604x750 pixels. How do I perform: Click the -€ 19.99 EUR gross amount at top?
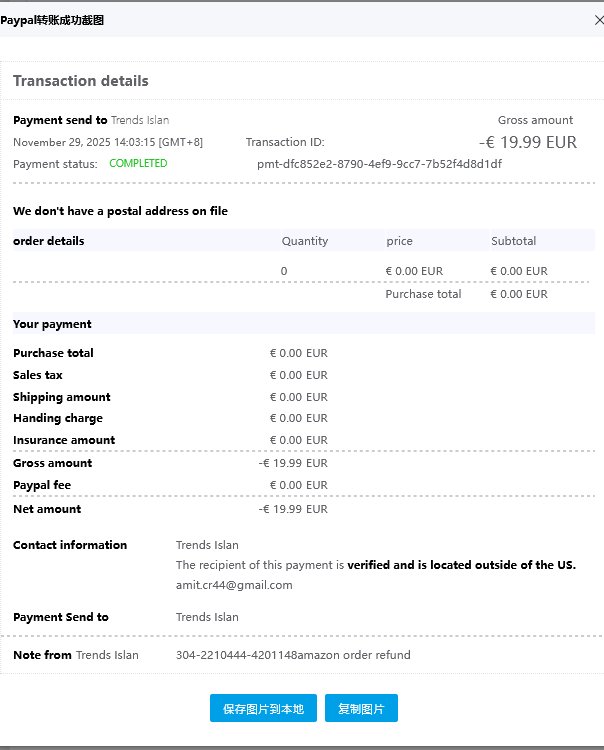point(528,142)
